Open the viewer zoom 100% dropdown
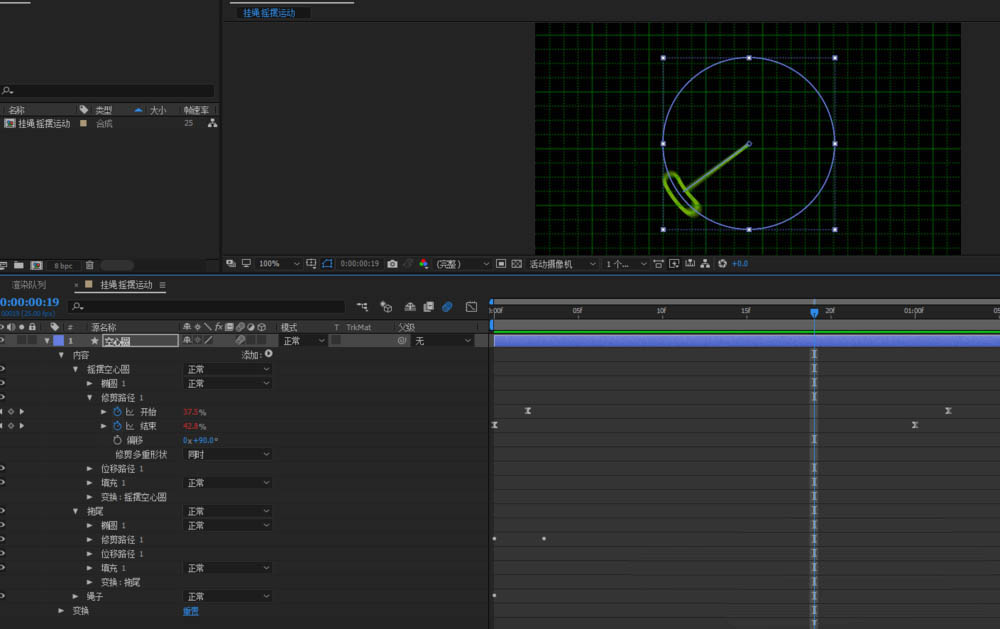This screenshot has width=1000, height=629. coord(278,264)
